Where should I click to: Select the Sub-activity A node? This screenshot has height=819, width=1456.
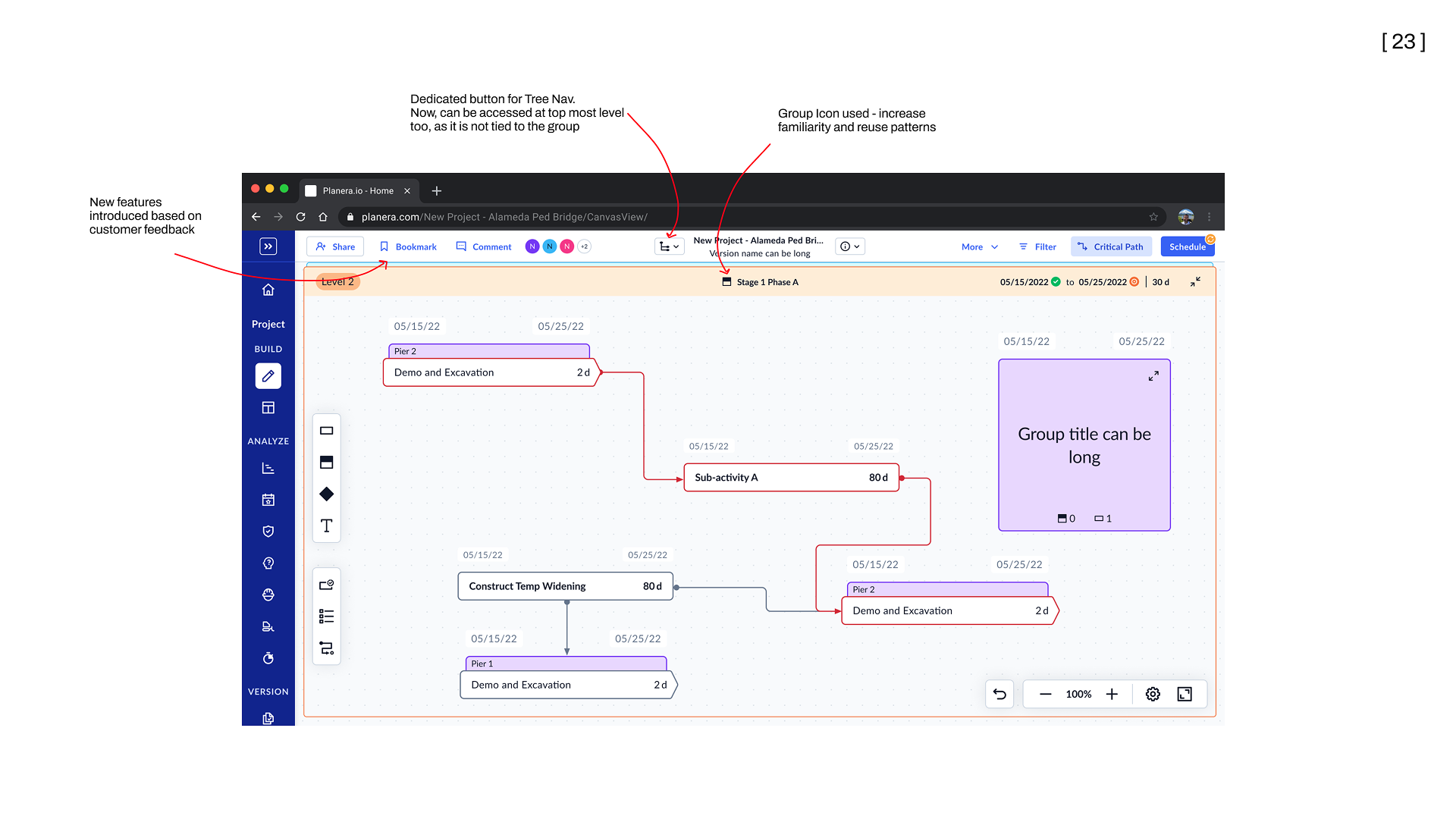[791, 478]
